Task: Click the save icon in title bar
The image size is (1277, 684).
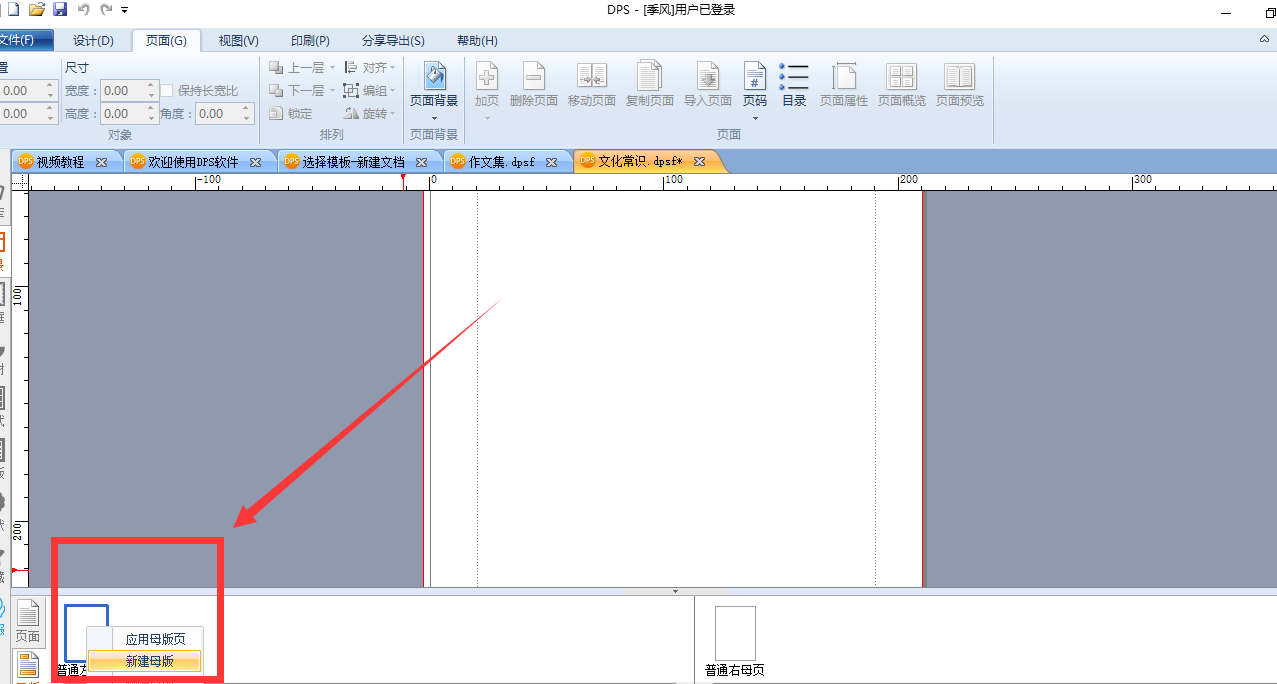Action: click(x=60, y=9)
